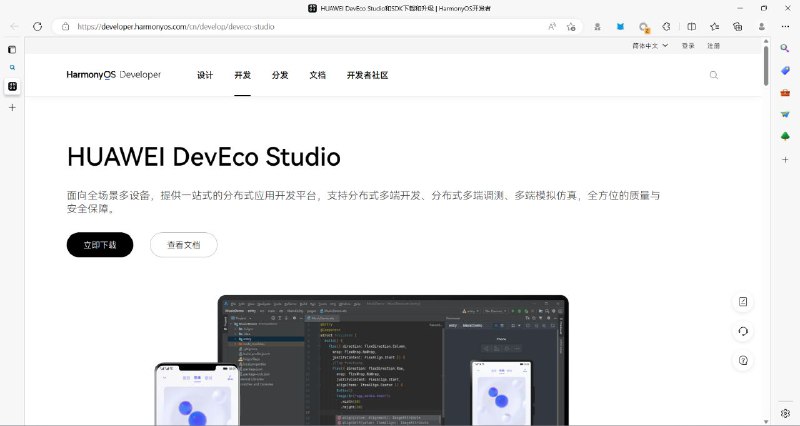The height and width of the screenshot is (426, 800).
Task: Click the back arrow in browser toolbar
Action: coord(14,27)
